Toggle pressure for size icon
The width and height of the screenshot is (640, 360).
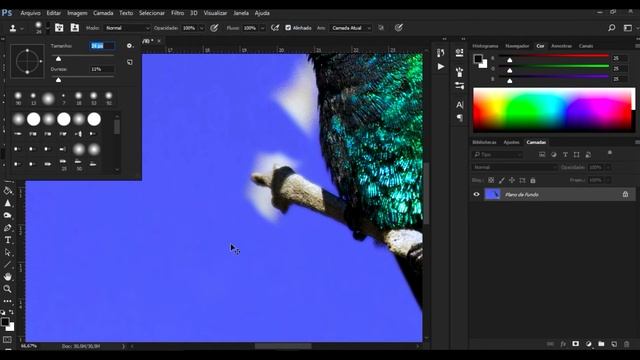pyautogui.click(x=399, y=28)
